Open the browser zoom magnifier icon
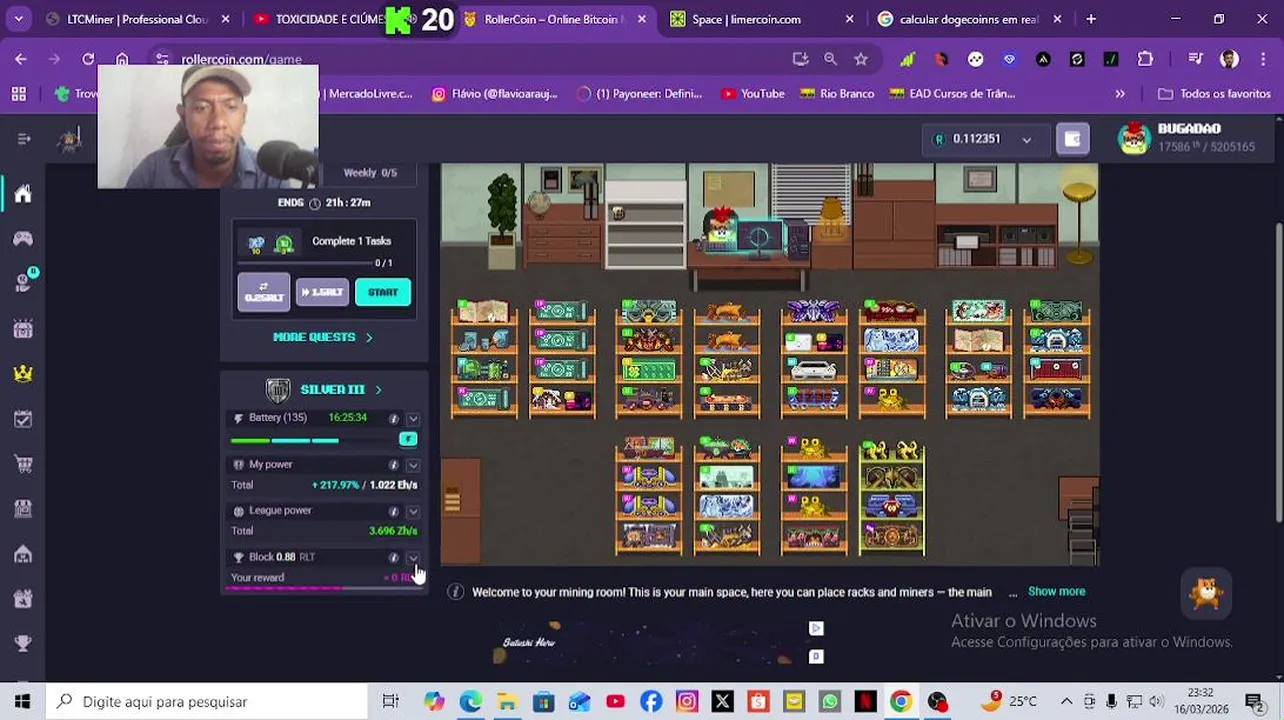 pyautogui.click(x=830, y=59)
